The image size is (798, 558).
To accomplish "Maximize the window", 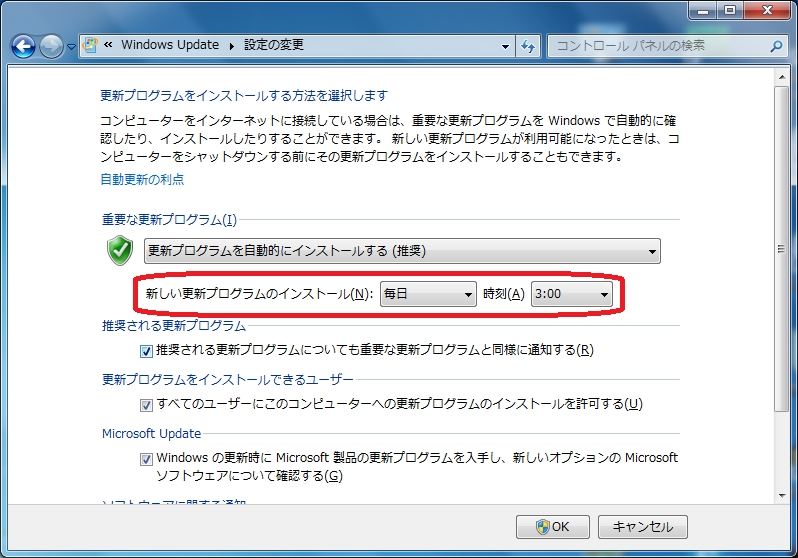I will (730, 10).
